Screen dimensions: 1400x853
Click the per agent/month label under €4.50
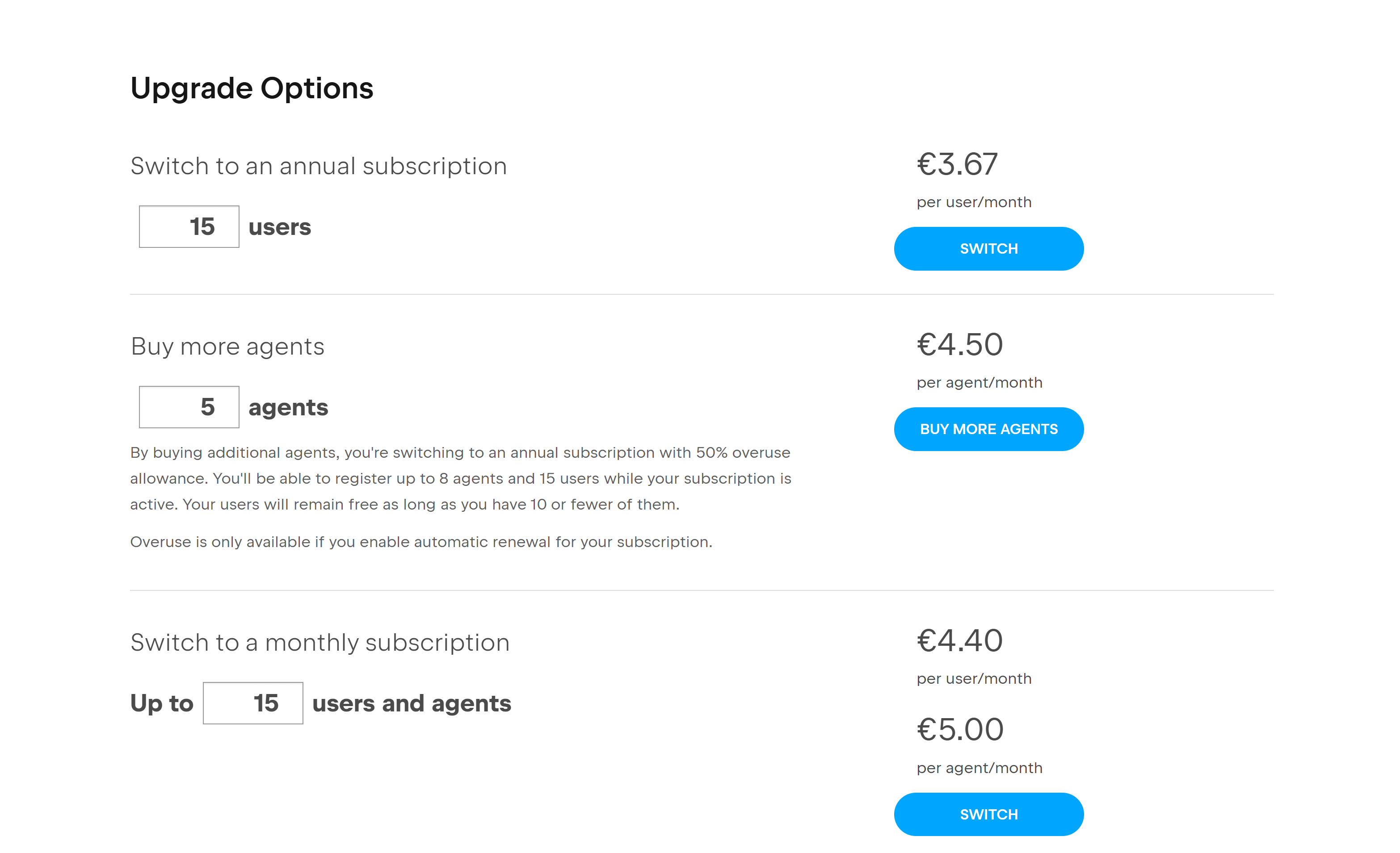click(x=979, y=382)
